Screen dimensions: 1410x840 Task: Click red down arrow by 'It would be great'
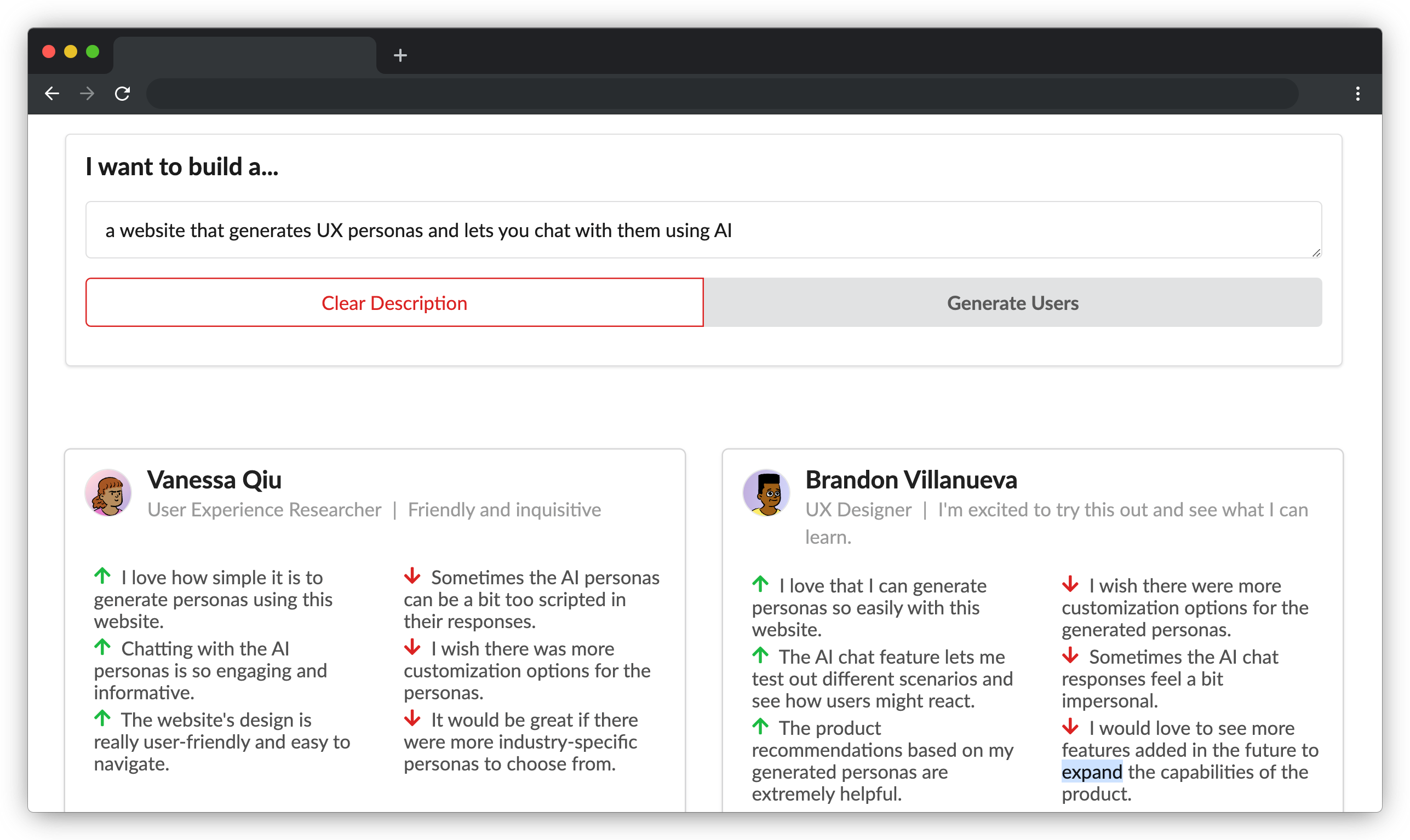coord(412,719)
